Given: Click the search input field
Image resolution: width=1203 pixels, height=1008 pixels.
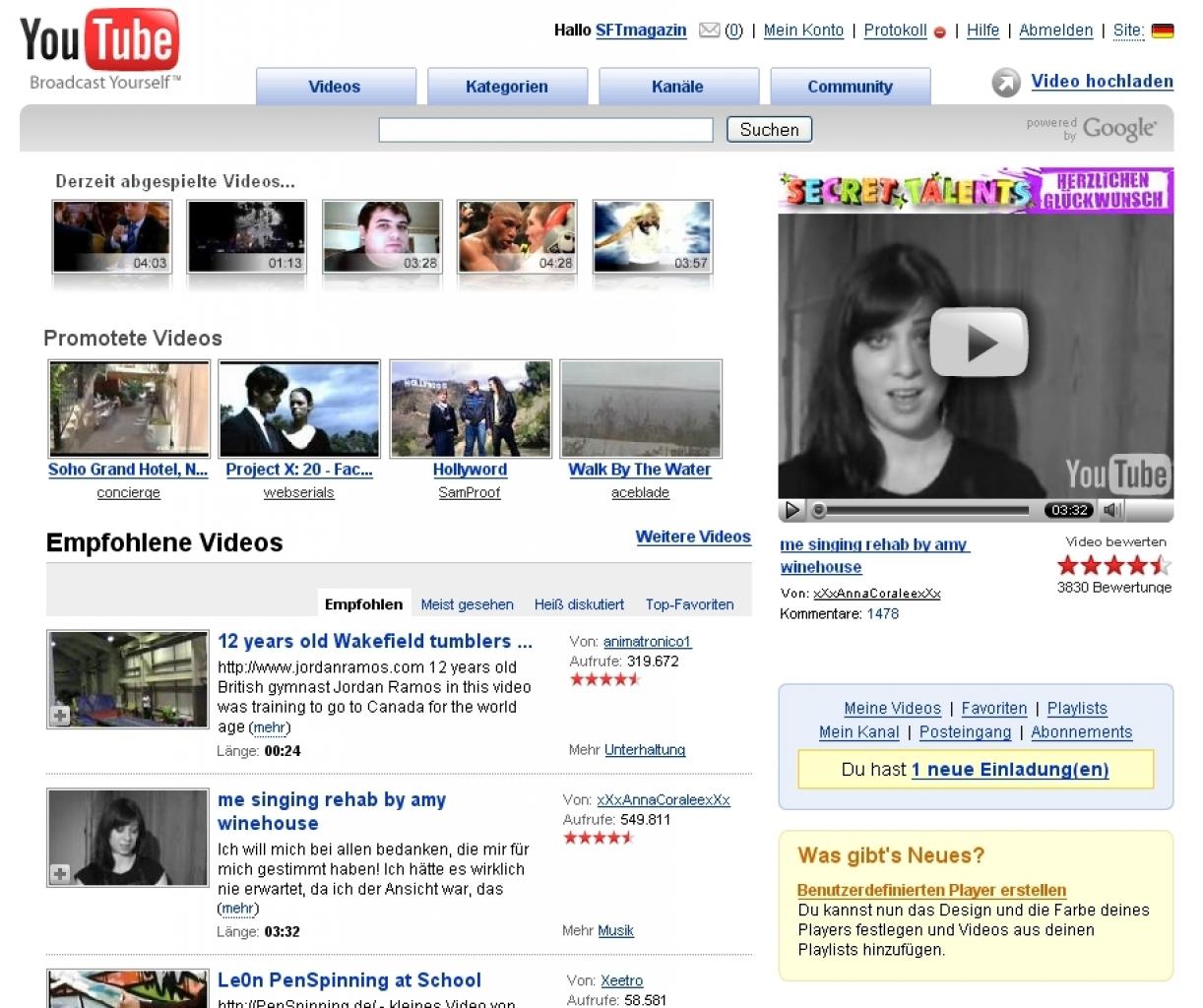Looking at the screenshot, I should pos(545,130).
